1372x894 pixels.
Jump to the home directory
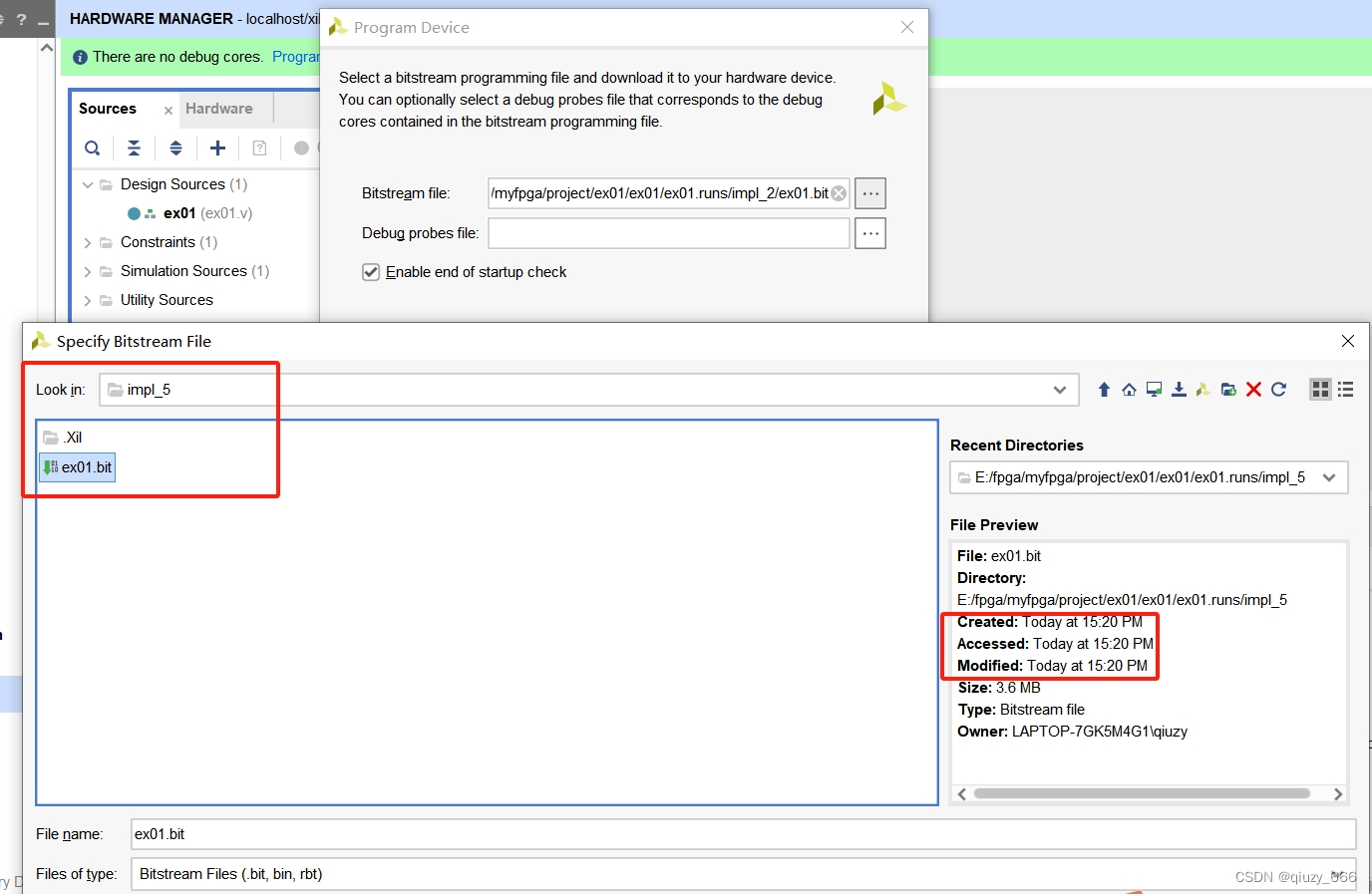(x=1129, y=390)
